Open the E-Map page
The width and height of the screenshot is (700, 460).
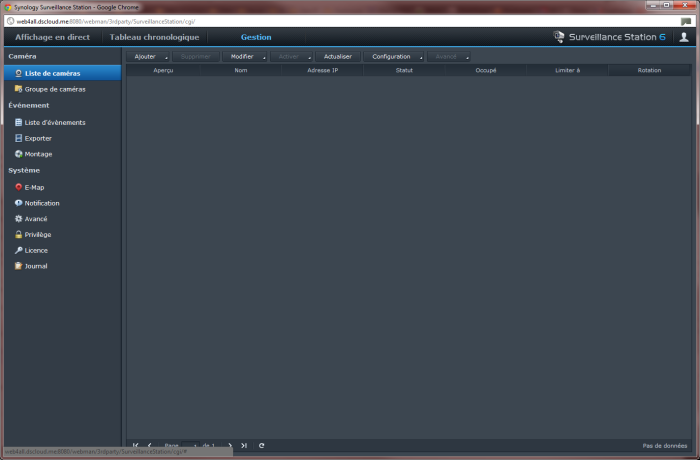click(34, 187)
